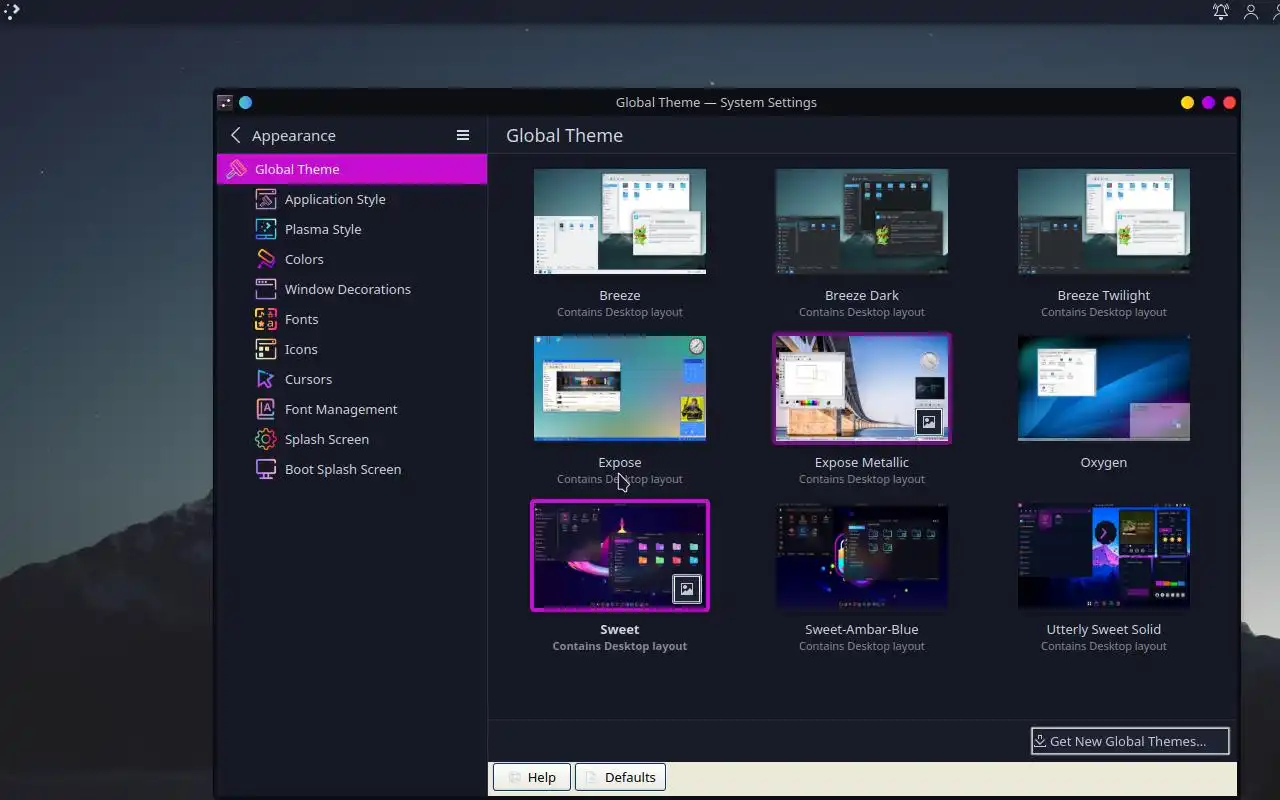Image resolution: width=1280 pixels, height=800 pixels.
Task: Select the Breeze theme thumbnail
Action: coord(620,221)
